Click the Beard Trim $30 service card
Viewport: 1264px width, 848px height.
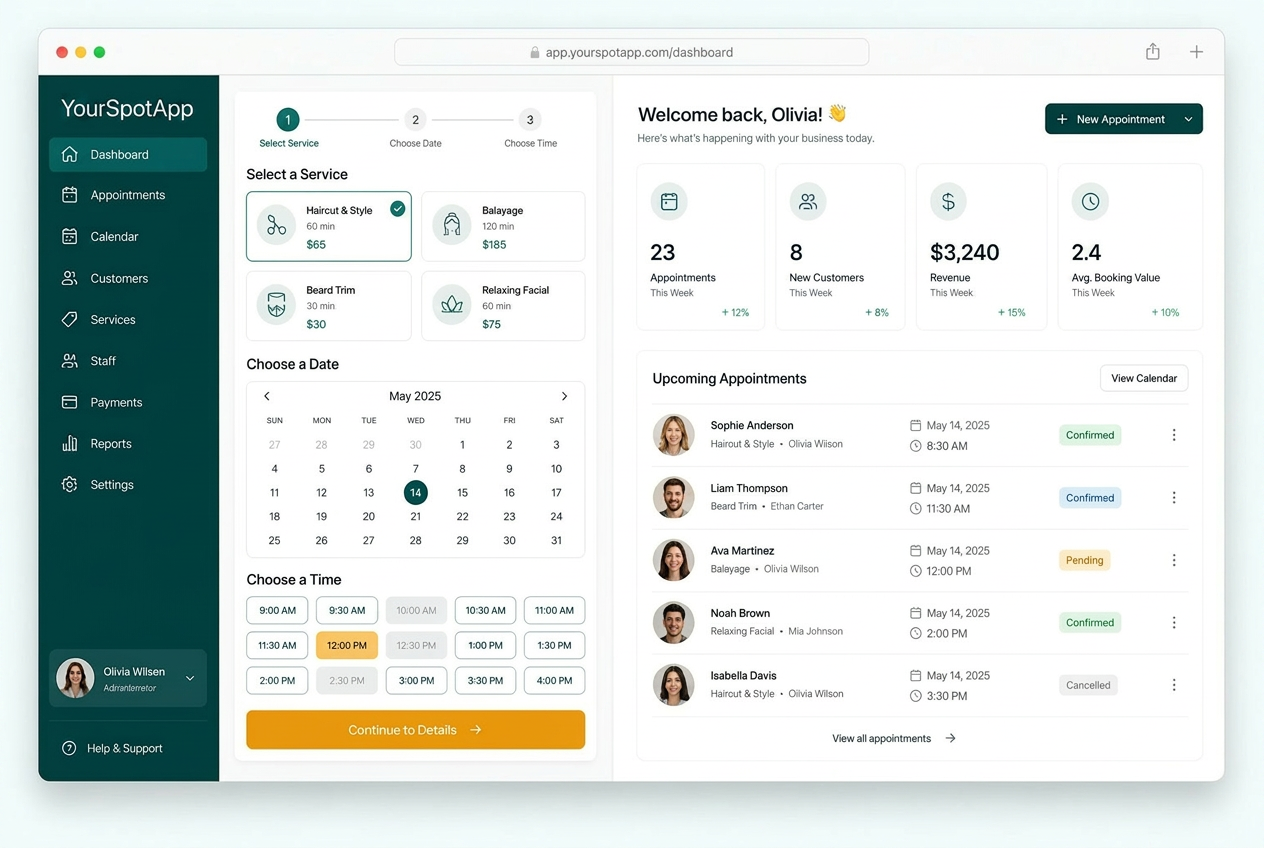[328, 306]
